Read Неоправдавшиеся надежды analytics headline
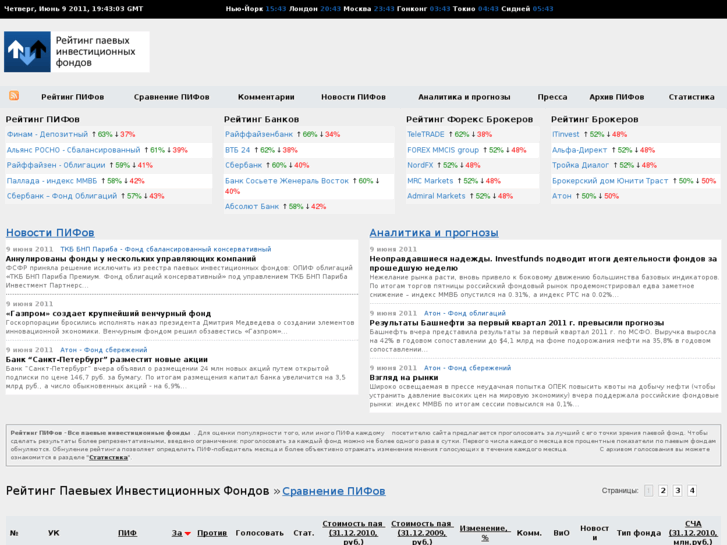Image resolution: width=727 pixels, height=545 pixels. pos(543,263)
